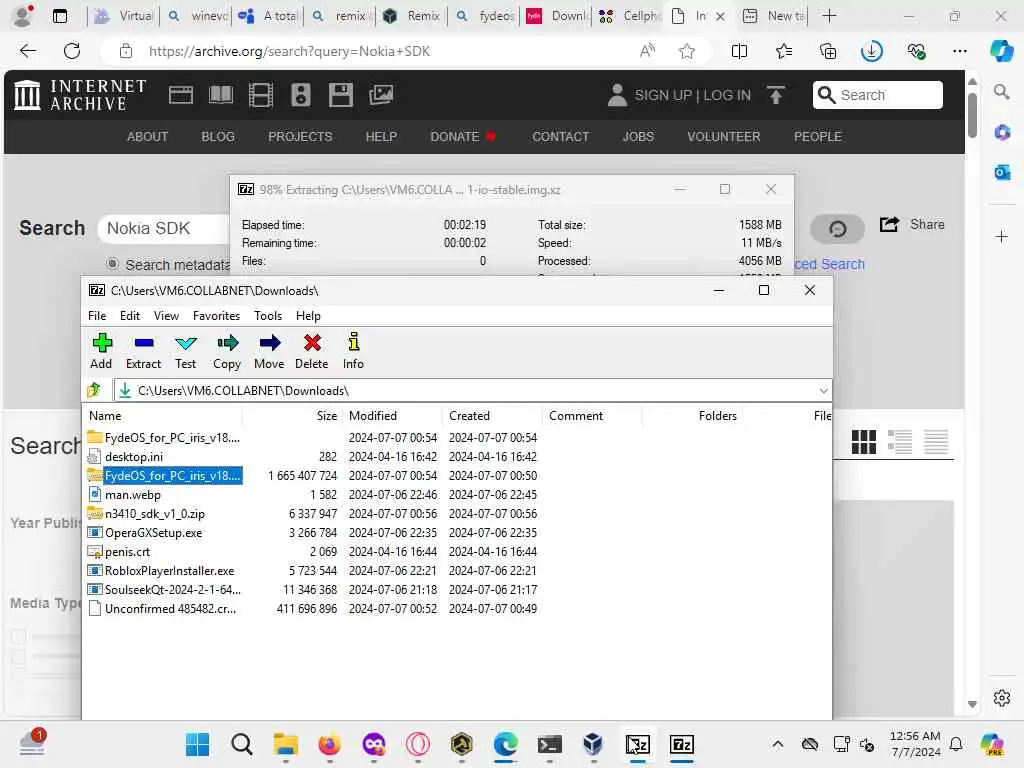Open the taskbar Search icon
This screenshot has width=1024, height=768.
tap(241, 744)
